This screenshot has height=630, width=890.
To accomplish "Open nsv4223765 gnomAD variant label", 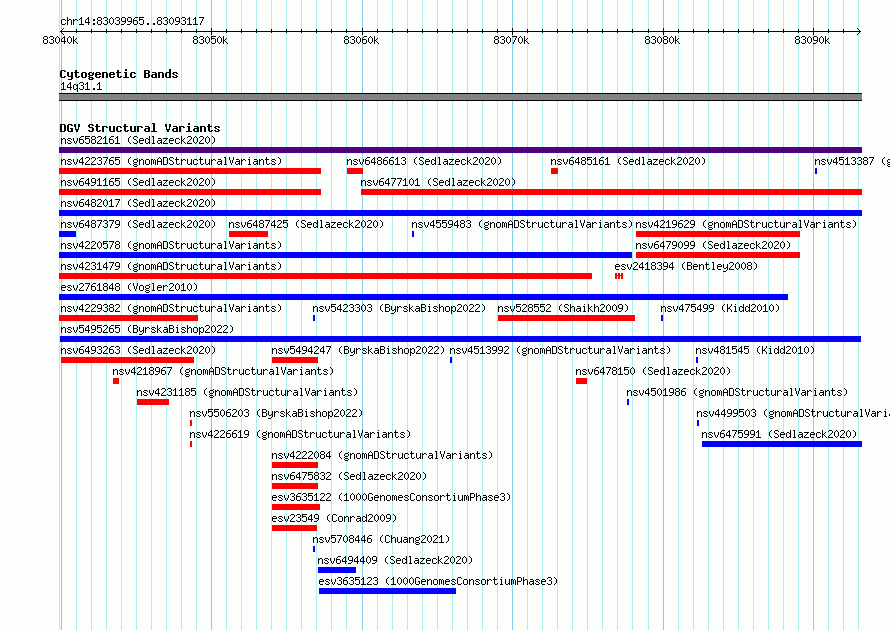I will coord(171,161).
